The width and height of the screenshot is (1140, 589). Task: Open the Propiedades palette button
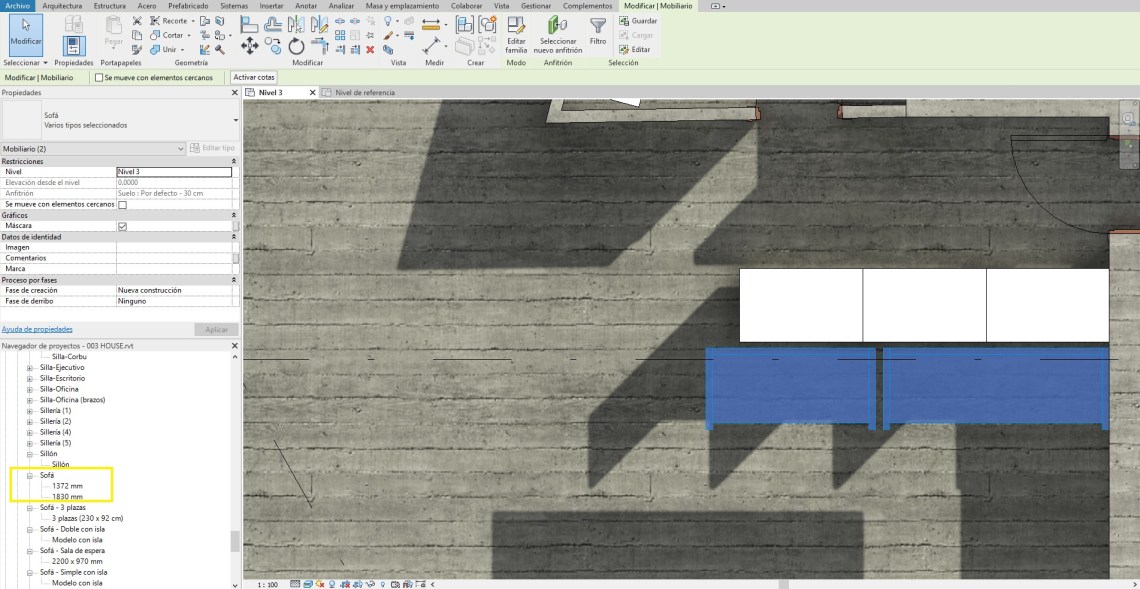pos(73,44)
